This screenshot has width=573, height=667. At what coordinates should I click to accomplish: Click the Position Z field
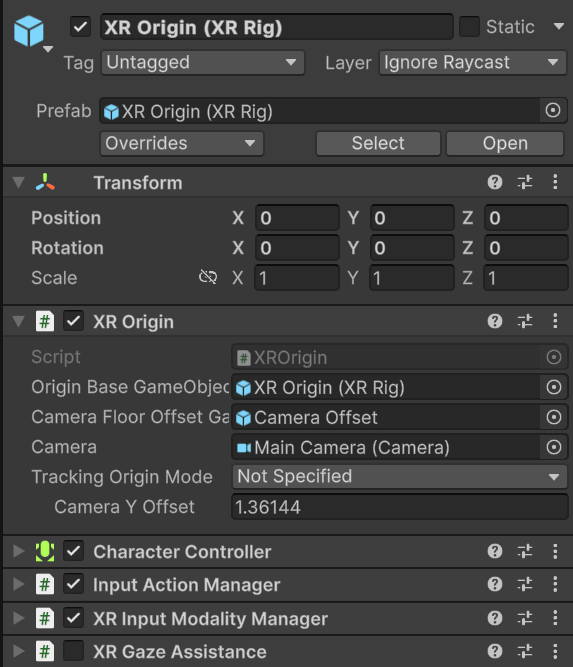526,218
